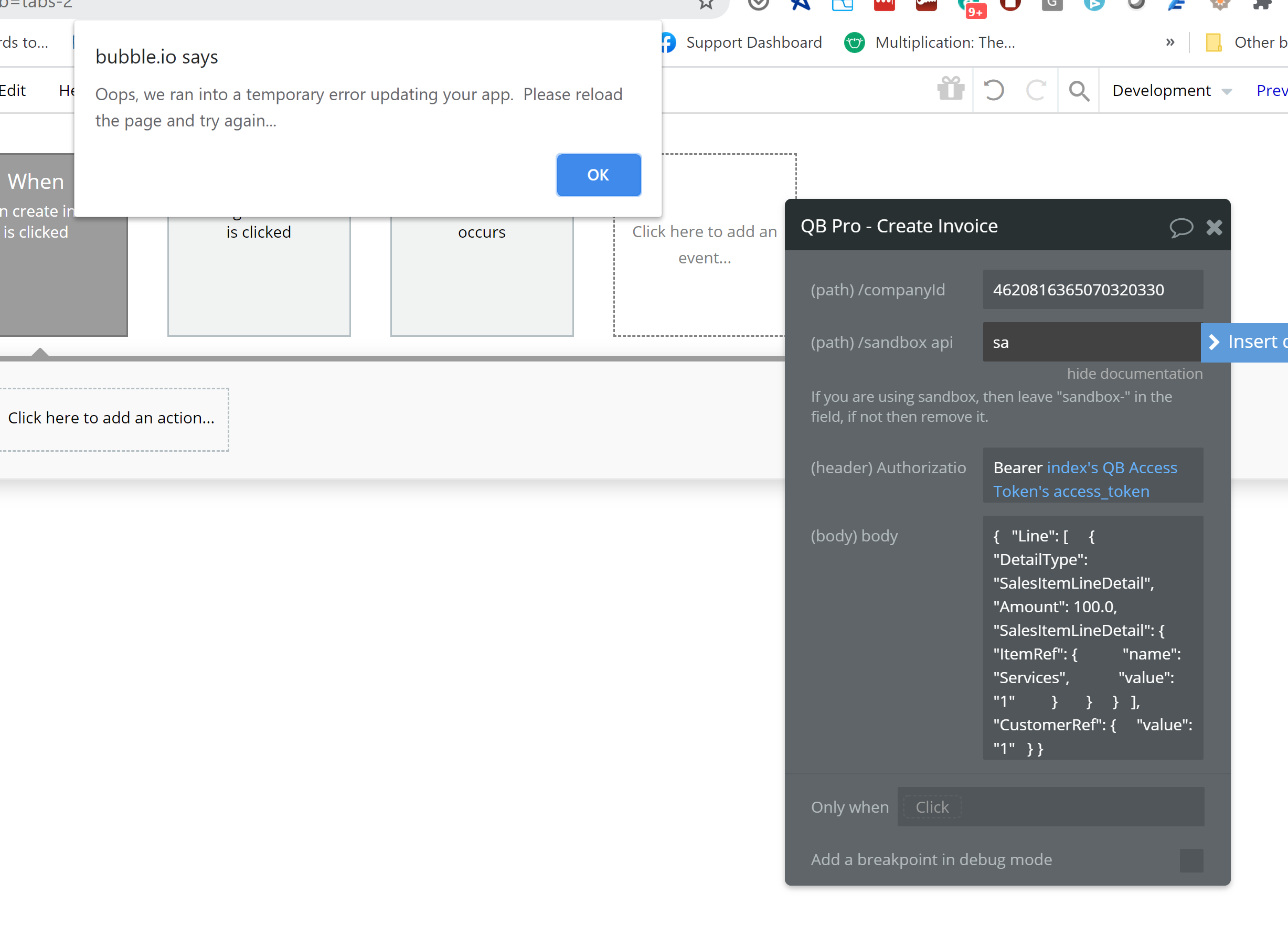Show more bookmarks chevron
1288x936 pixels.
[x=1169, y=42]
